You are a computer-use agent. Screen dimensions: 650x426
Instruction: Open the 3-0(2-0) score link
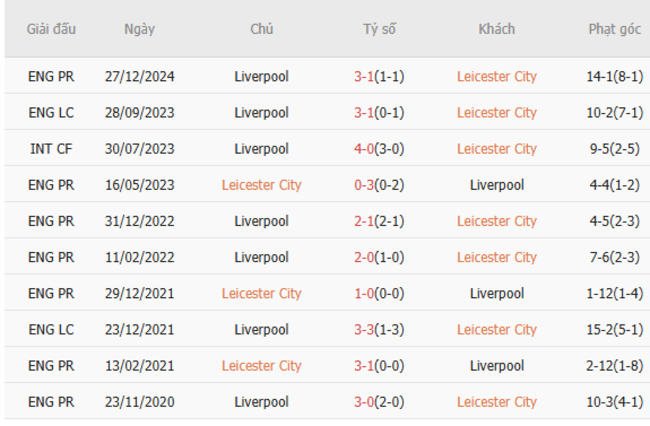(379, 402)
